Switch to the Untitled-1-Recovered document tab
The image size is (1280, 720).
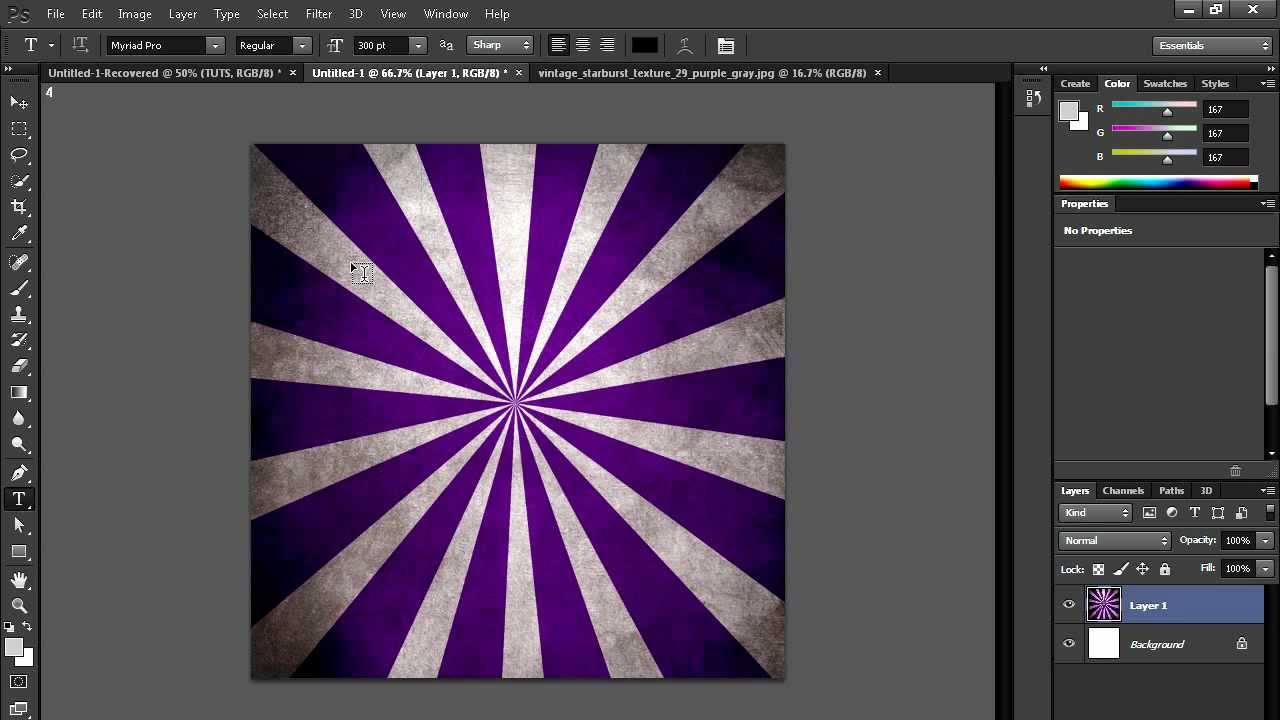(165, 73)
